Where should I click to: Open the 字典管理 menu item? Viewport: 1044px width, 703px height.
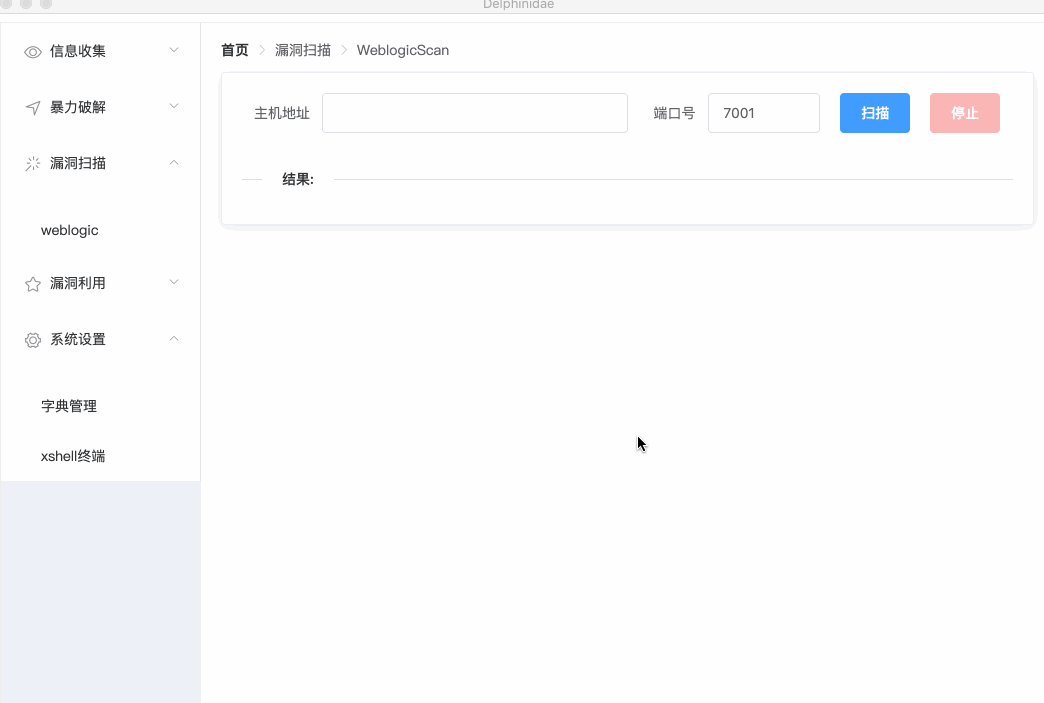click(69, 406)
